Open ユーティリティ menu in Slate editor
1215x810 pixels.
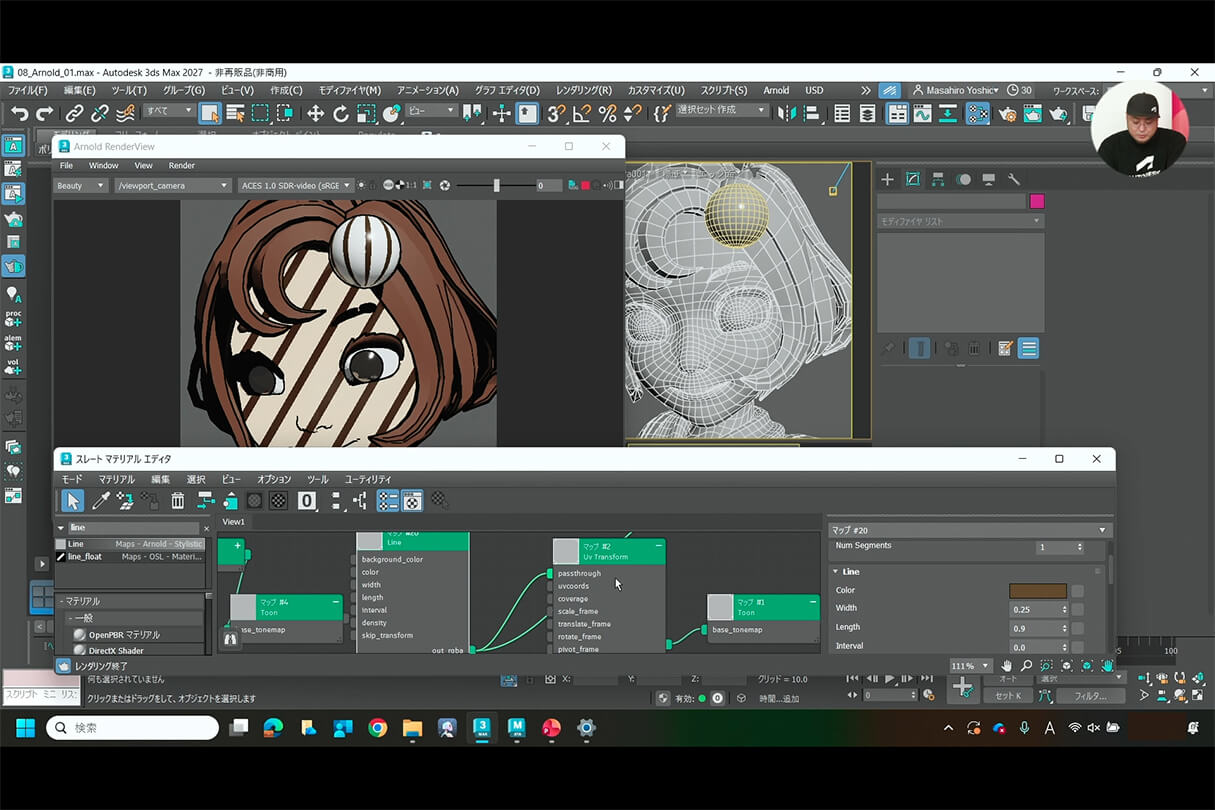tap(368, 480)
